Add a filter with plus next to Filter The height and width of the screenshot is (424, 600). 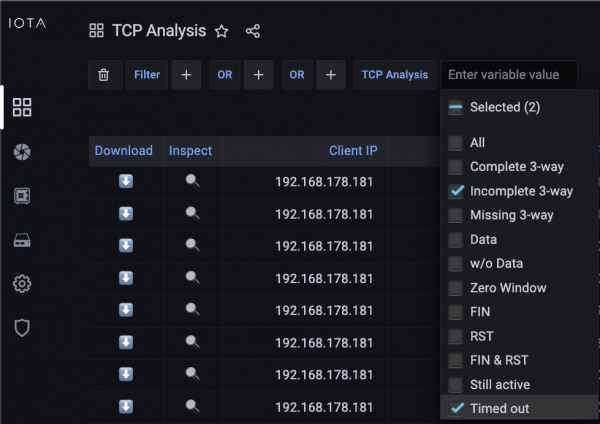(x=186, y=75)
